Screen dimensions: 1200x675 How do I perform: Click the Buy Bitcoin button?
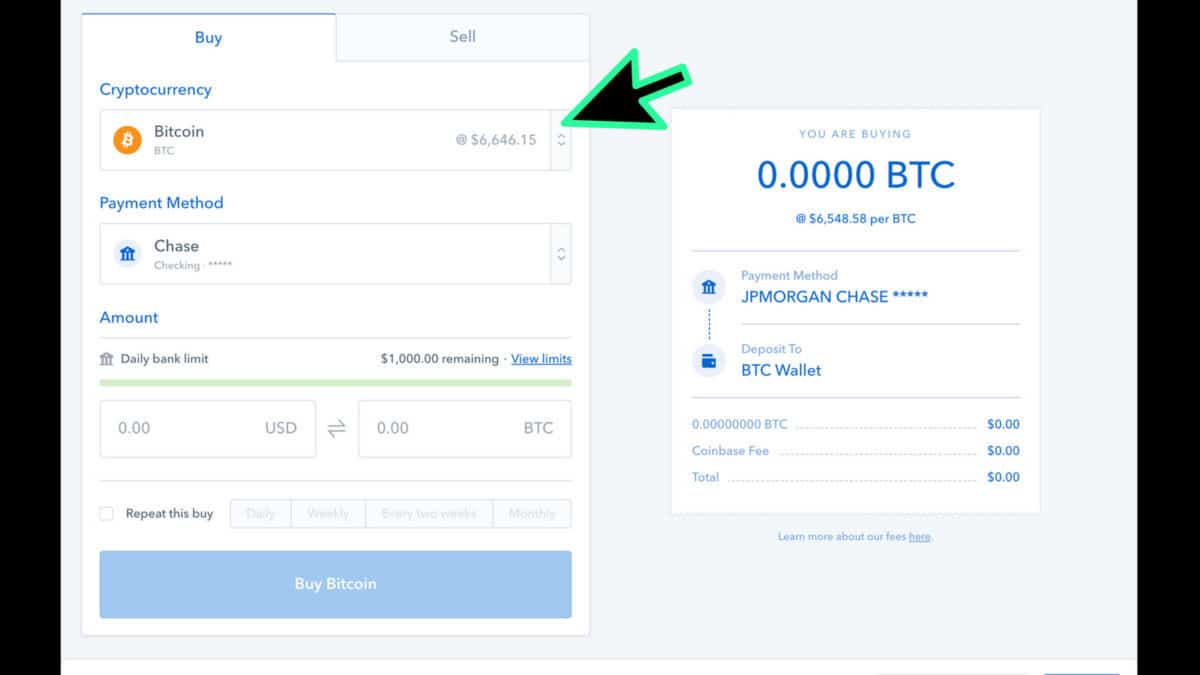click(335, 584)
